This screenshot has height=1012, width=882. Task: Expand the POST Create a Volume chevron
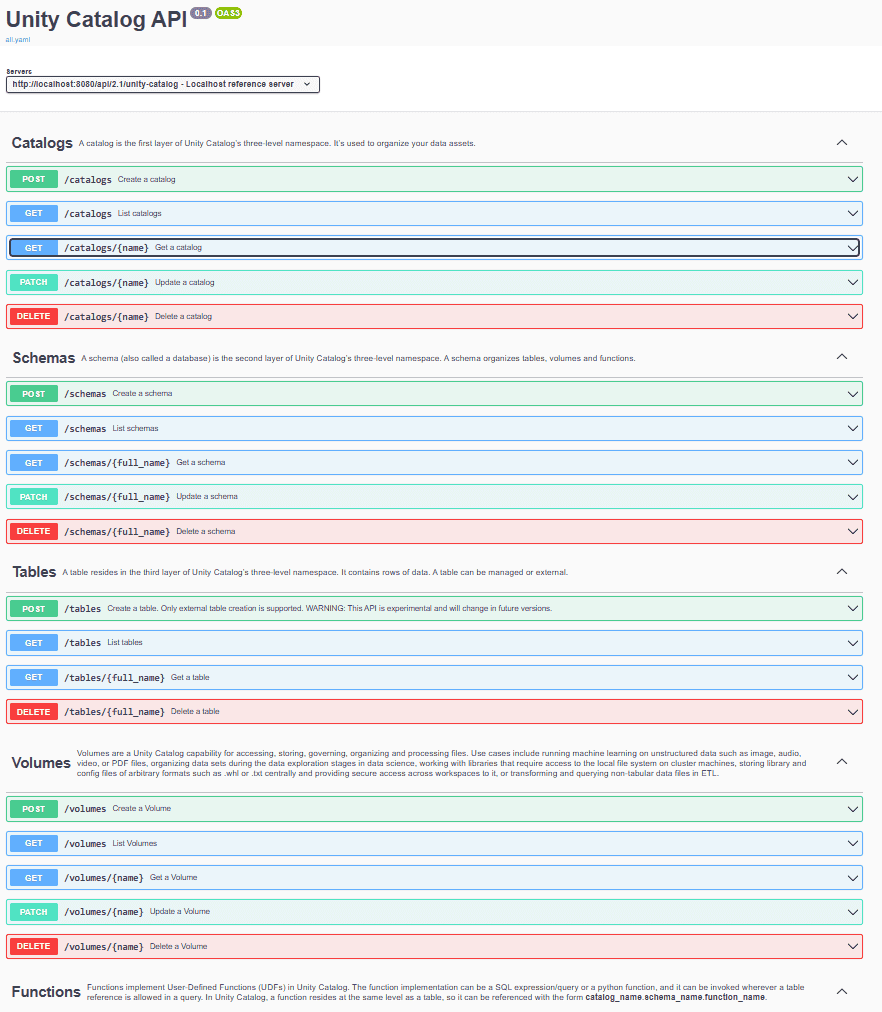[852, 809]
